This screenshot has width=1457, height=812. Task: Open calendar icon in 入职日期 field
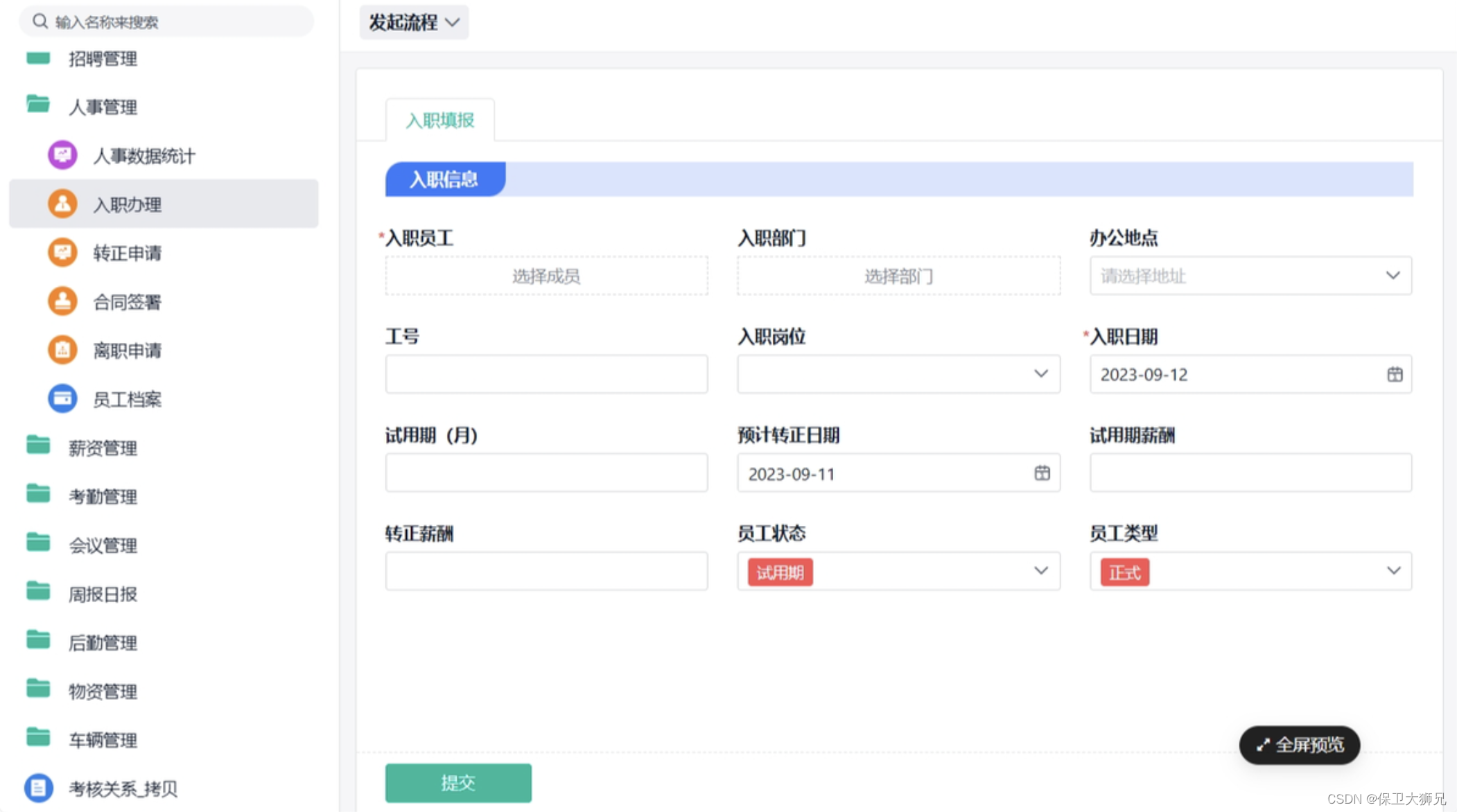point(1395,375)
